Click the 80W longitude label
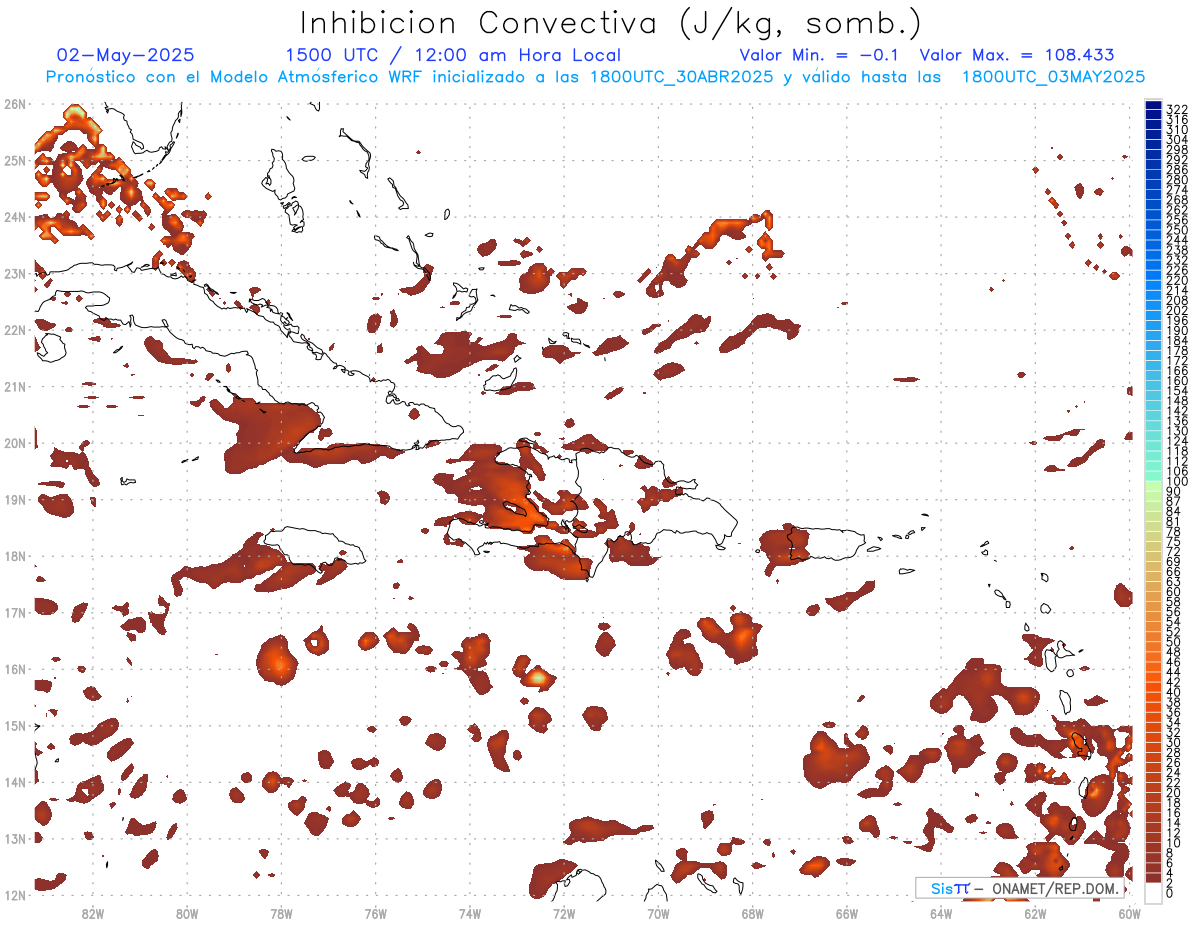Viewport: 1200px width, 927px height. coord(186,913)
